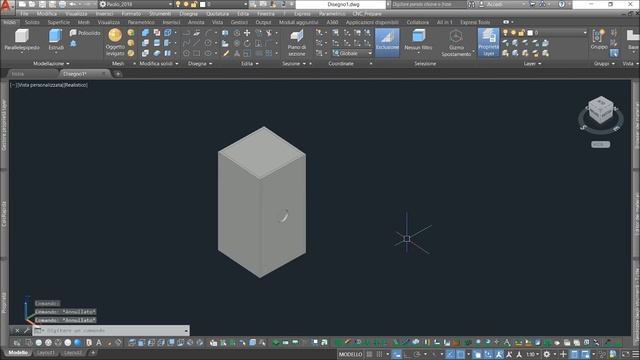Expand the Sezione panel

[x=294, y=64]
